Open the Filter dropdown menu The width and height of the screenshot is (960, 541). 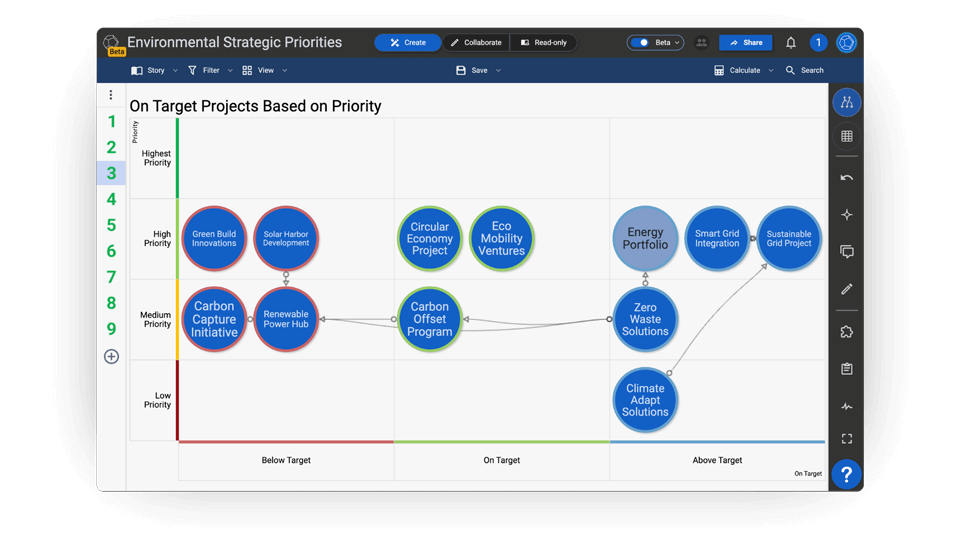pos(210,71)
